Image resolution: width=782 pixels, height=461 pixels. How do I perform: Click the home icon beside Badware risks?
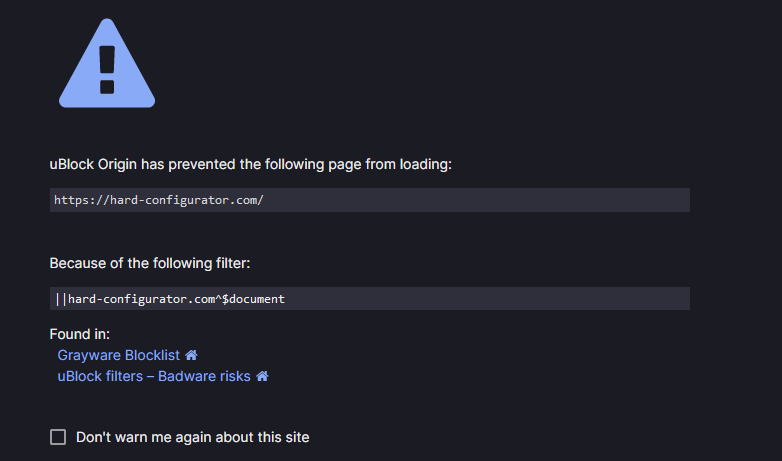click(262, 376)
